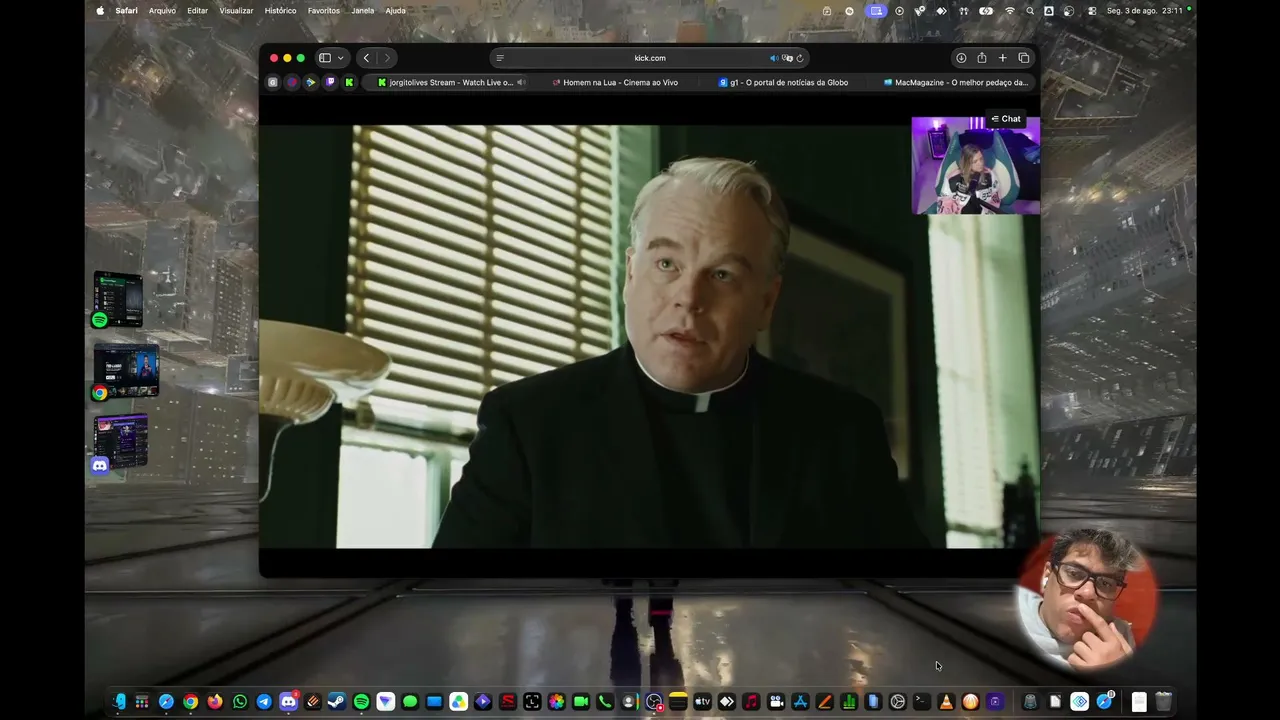Click the kick.com address bar
The image size is (1280, 720).
point(650,58)
